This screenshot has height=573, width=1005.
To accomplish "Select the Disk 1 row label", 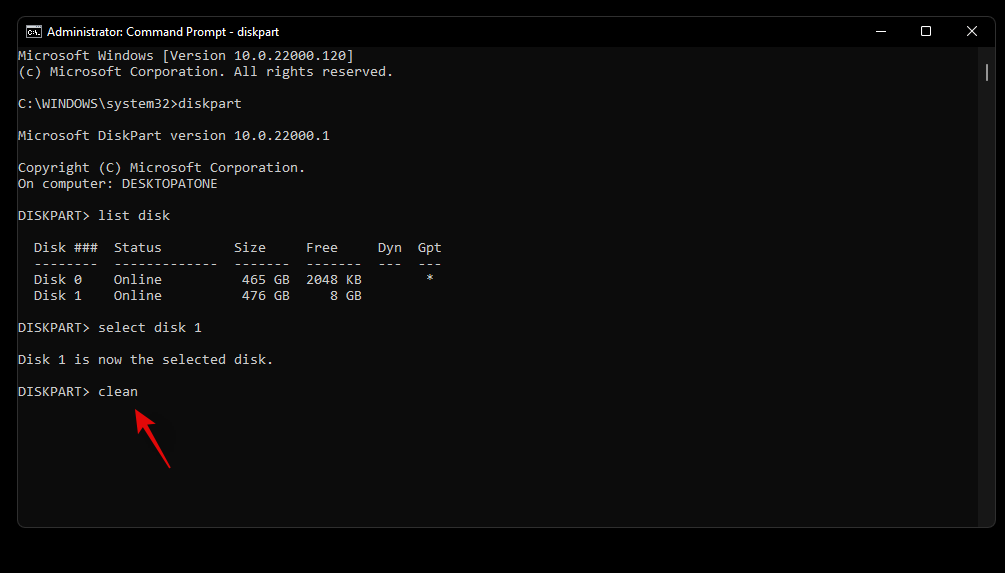I will 58,295.
